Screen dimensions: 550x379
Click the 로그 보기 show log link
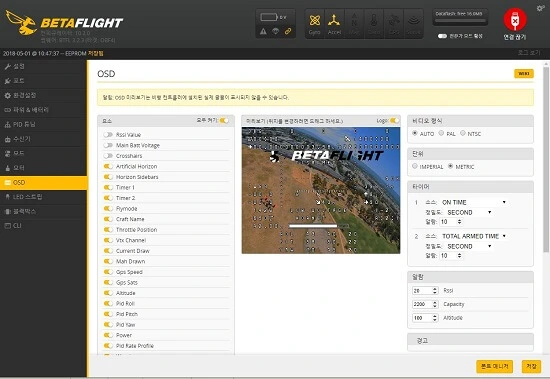529,53
